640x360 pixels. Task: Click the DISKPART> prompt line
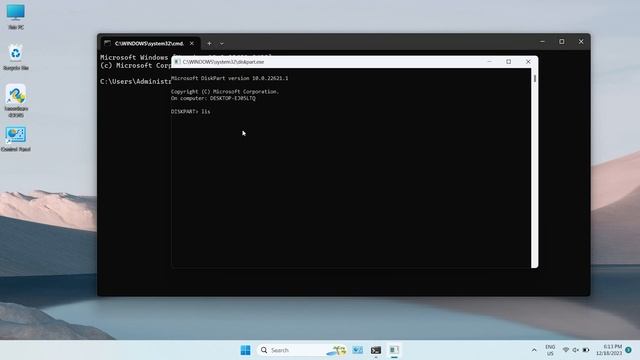(191, 111)
